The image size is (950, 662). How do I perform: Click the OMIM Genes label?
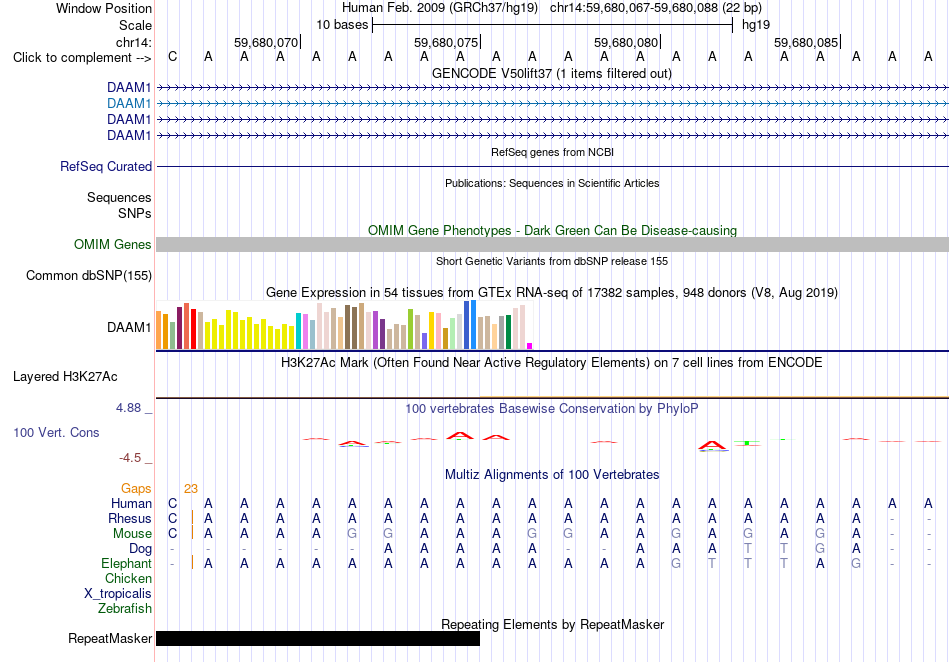point(113,244)
